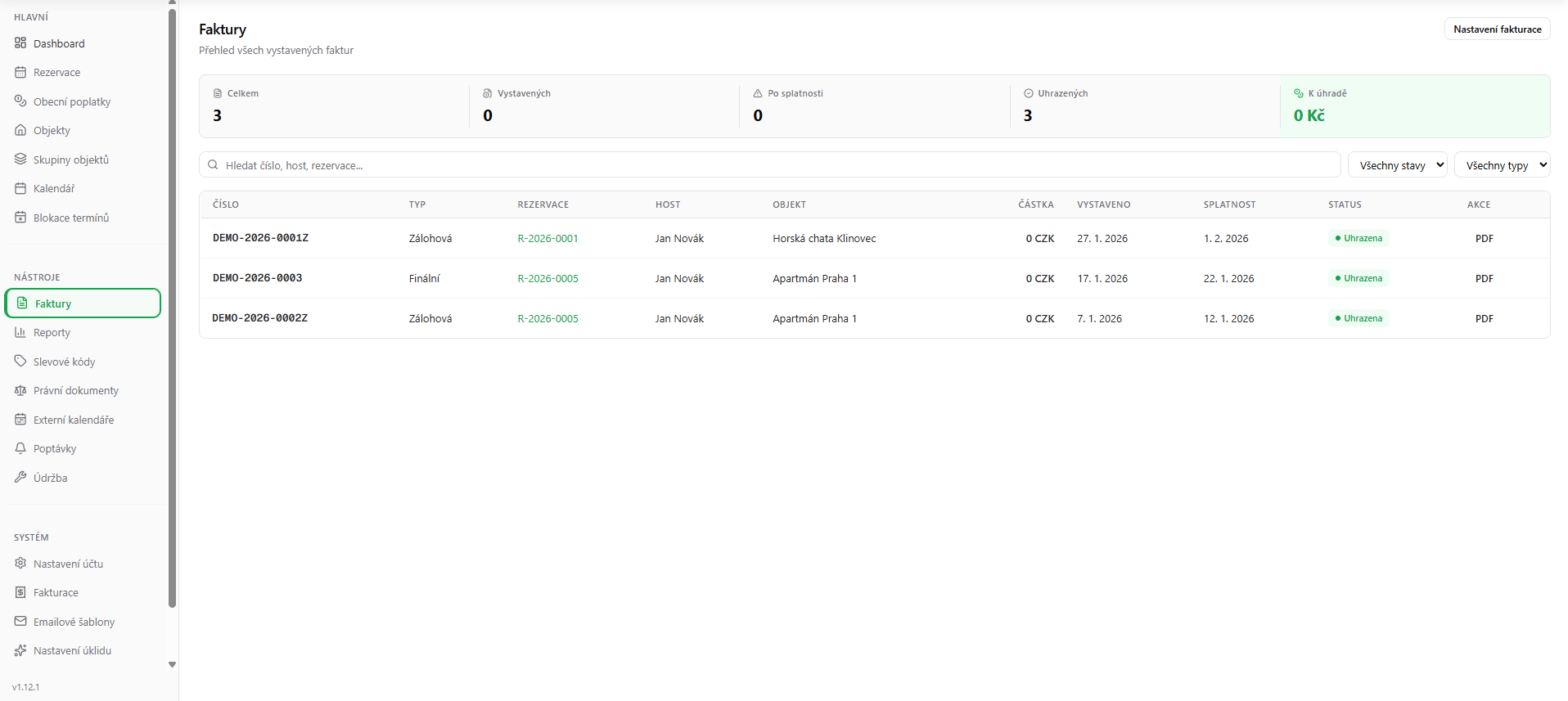Click Finální type cell
The height and width of the screenshot is (701, 1568).
pyautogui.click(x=424, y=278)
